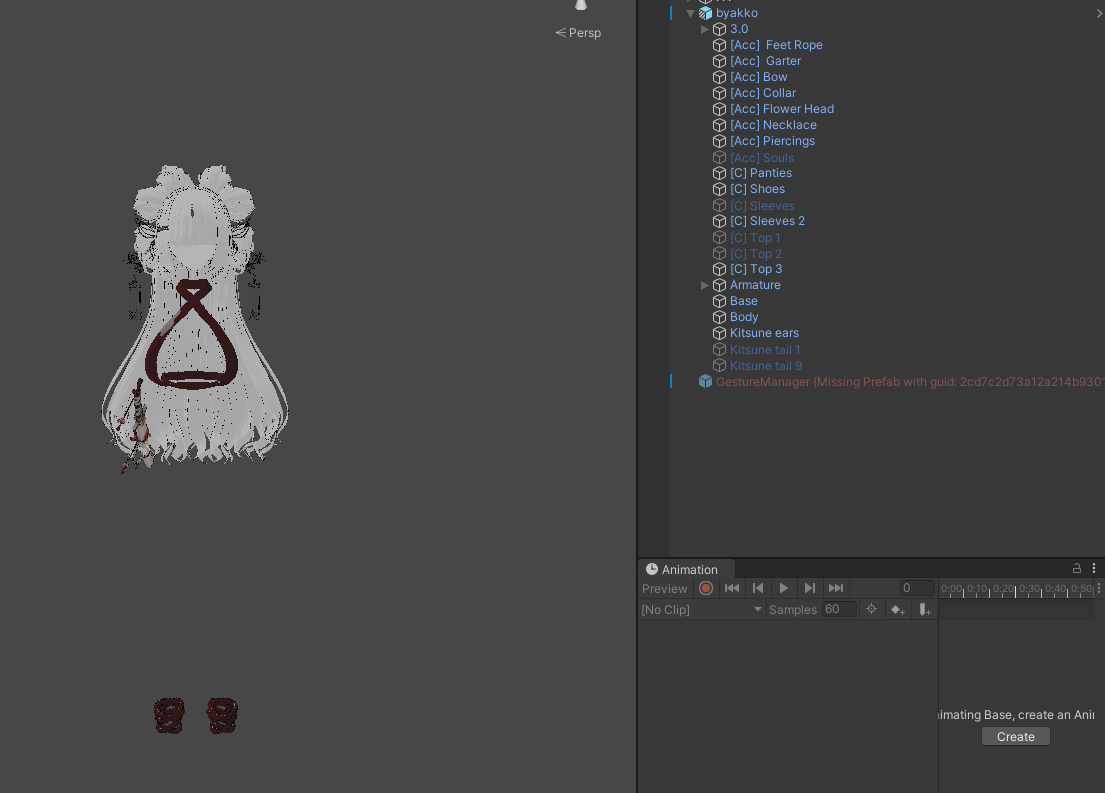Toggle filter by selection icon
The image size is (1105, 793).
[872, 610]
